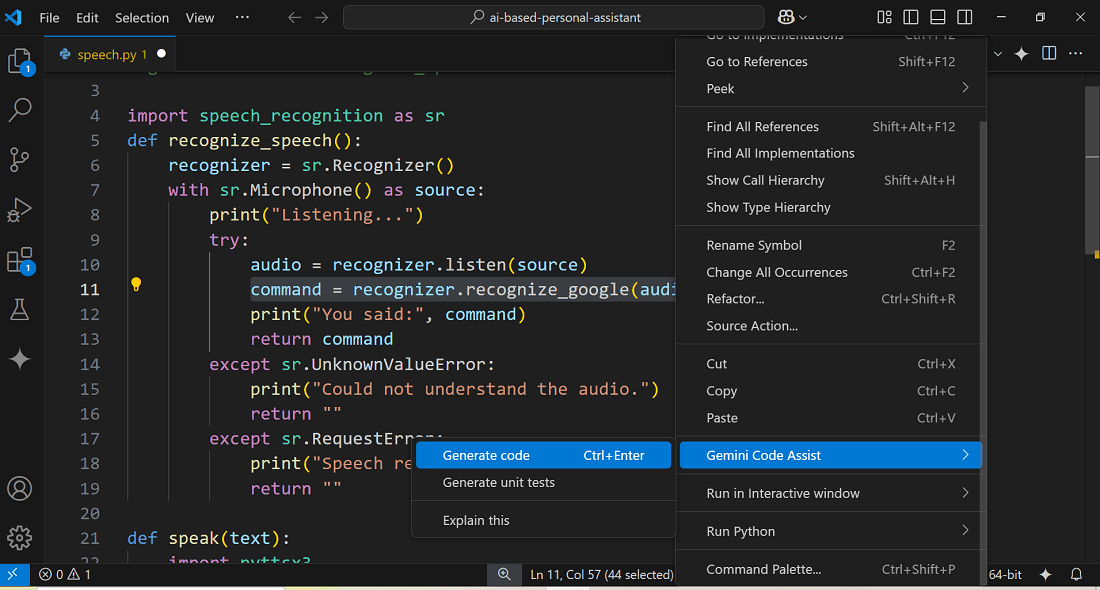Show hidden menus via the title bar ellipsis
1100x590 pixels.
click(x=242, y=18)
